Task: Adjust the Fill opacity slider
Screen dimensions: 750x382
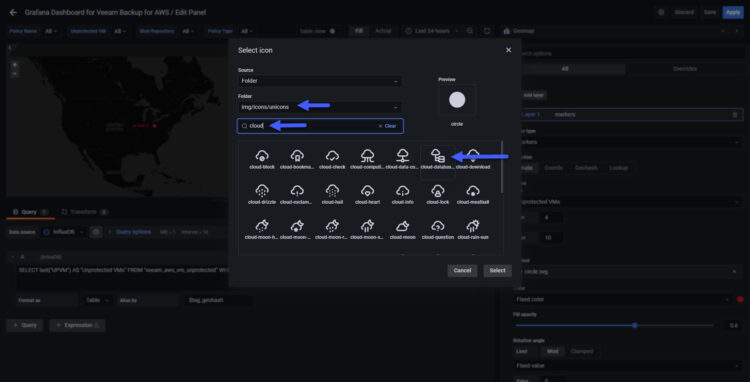Action: point(635,326)
